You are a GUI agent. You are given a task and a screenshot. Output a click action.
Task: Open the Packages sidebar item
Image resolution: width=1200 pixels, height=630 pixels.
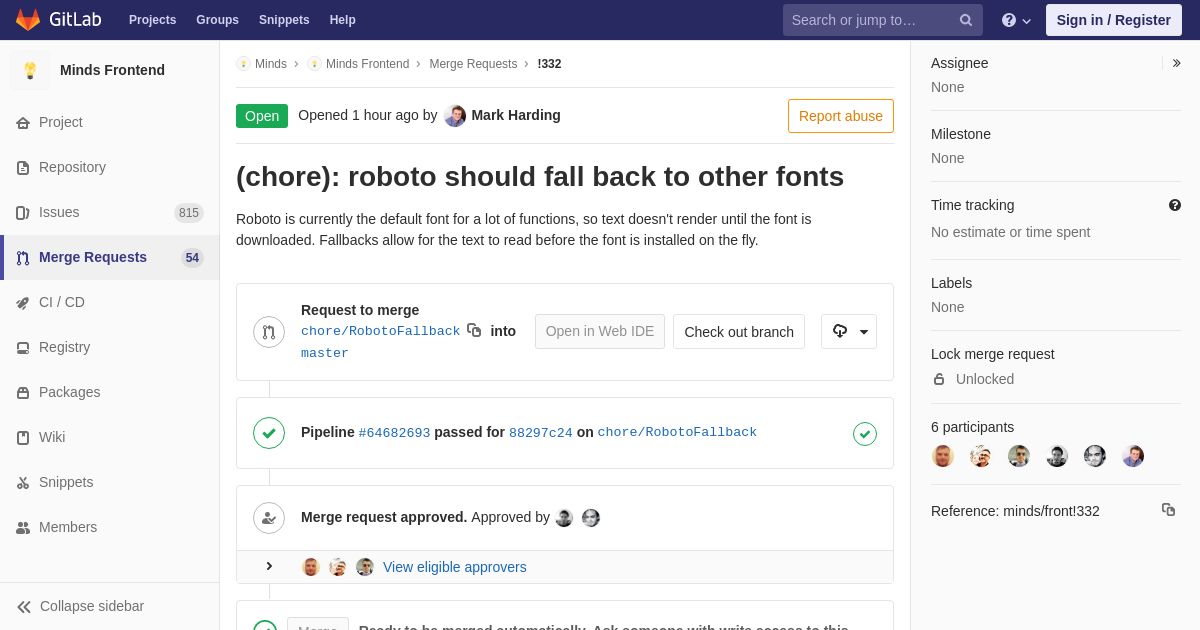[110, 392]
